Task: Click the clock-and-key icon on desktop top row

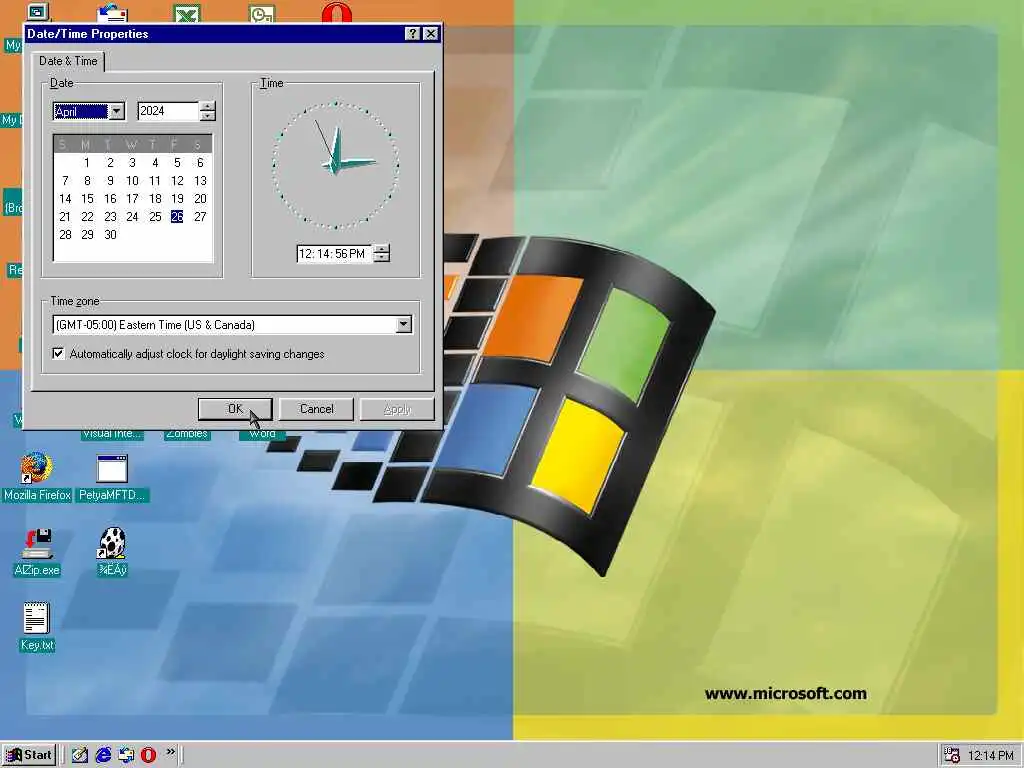Action: tap(262, 12)
